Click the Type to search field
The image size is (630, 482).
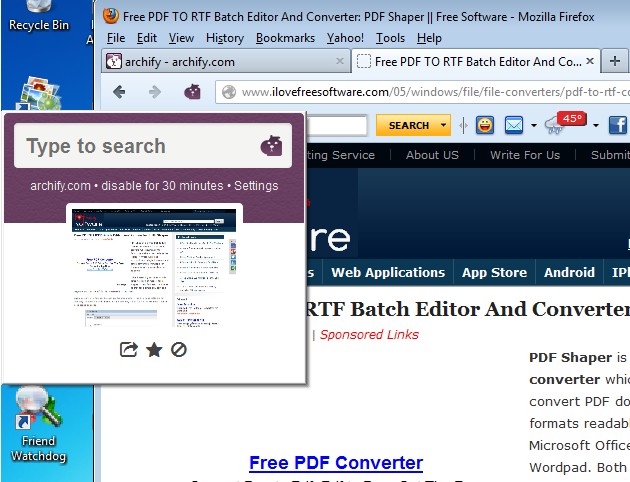click(153, 146)
